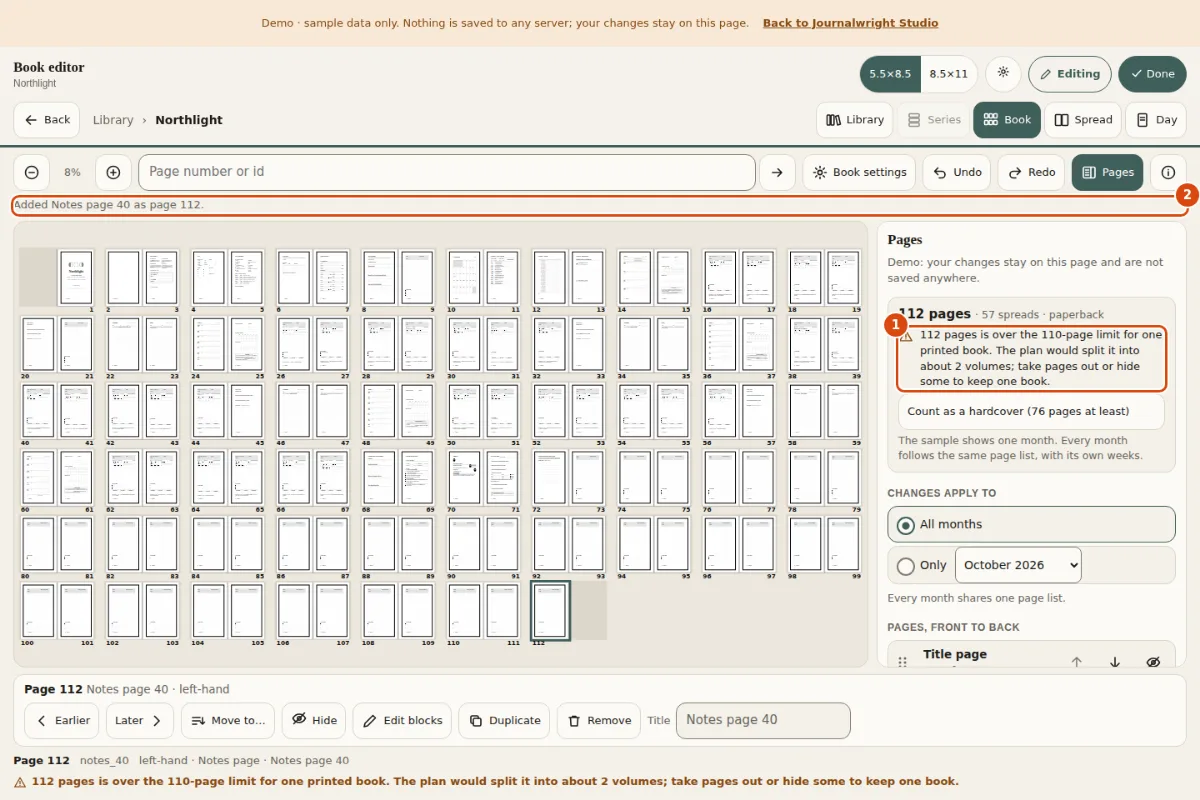Screen dimensions: 1200x800
Task: Select the Only month radio option
Action: pyautogui.click(x=906, y=565)
